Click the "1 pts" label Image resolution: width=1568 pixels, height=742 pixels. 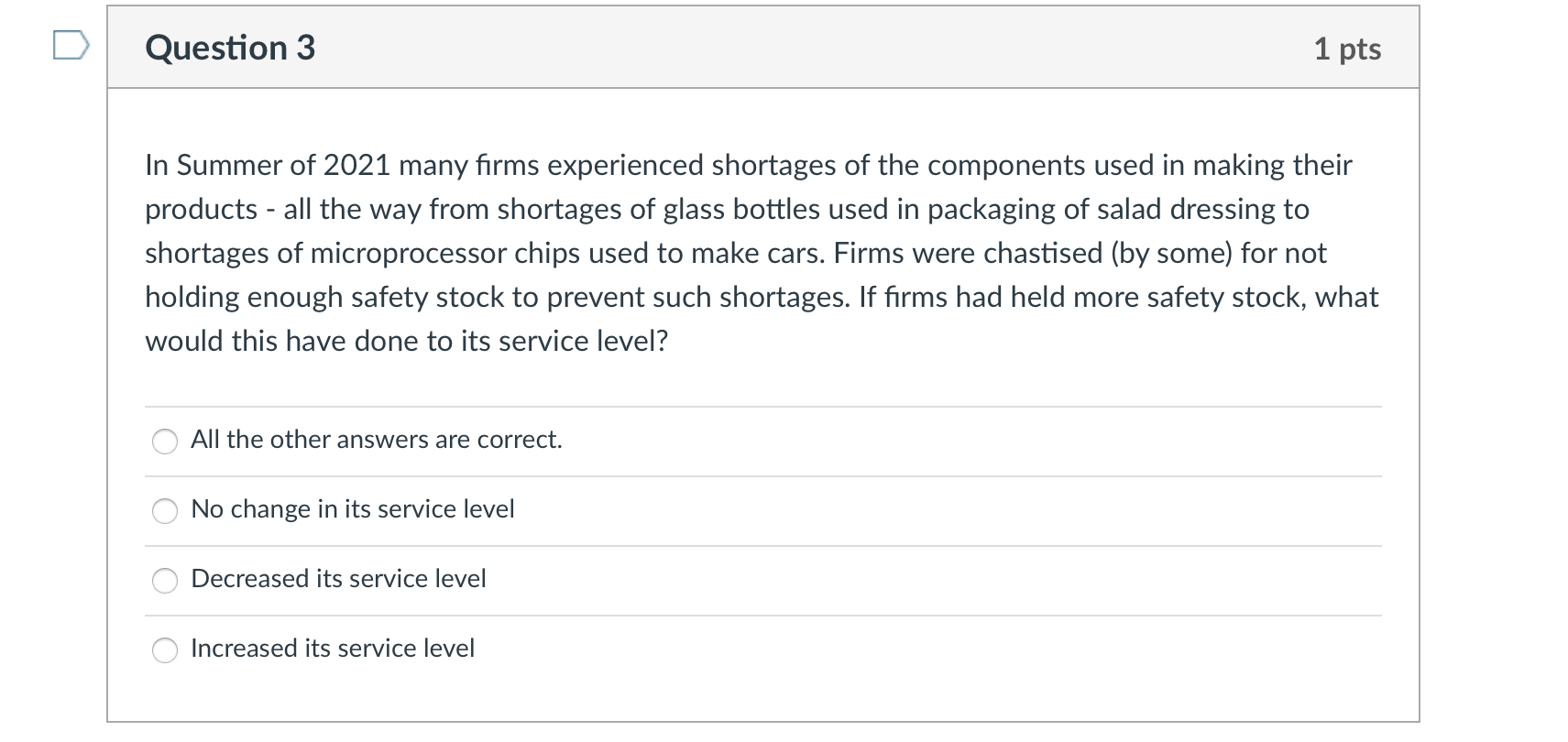[x=1348, y=49]
